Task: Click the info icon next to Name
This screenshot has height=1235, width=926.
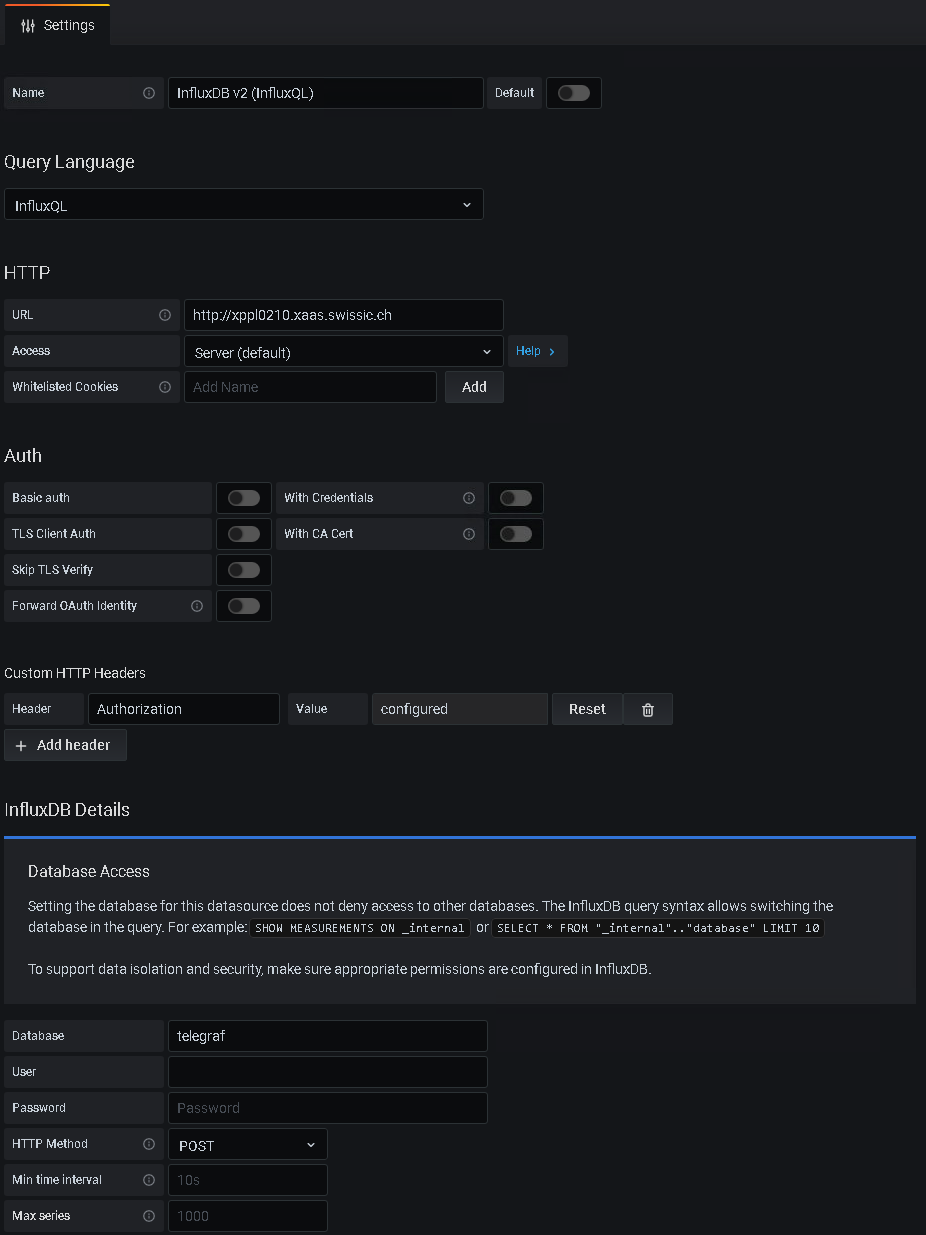Action: (146, 92)
